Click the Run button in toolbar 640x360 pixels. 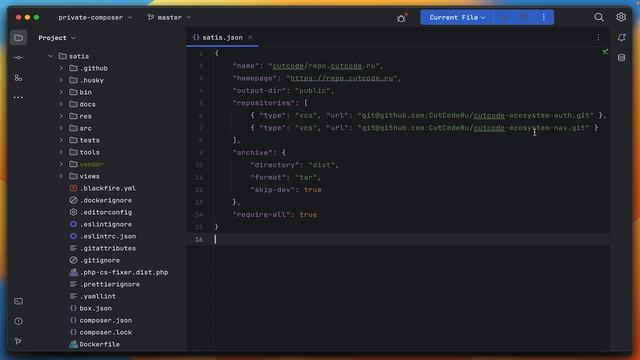[504, 17]
